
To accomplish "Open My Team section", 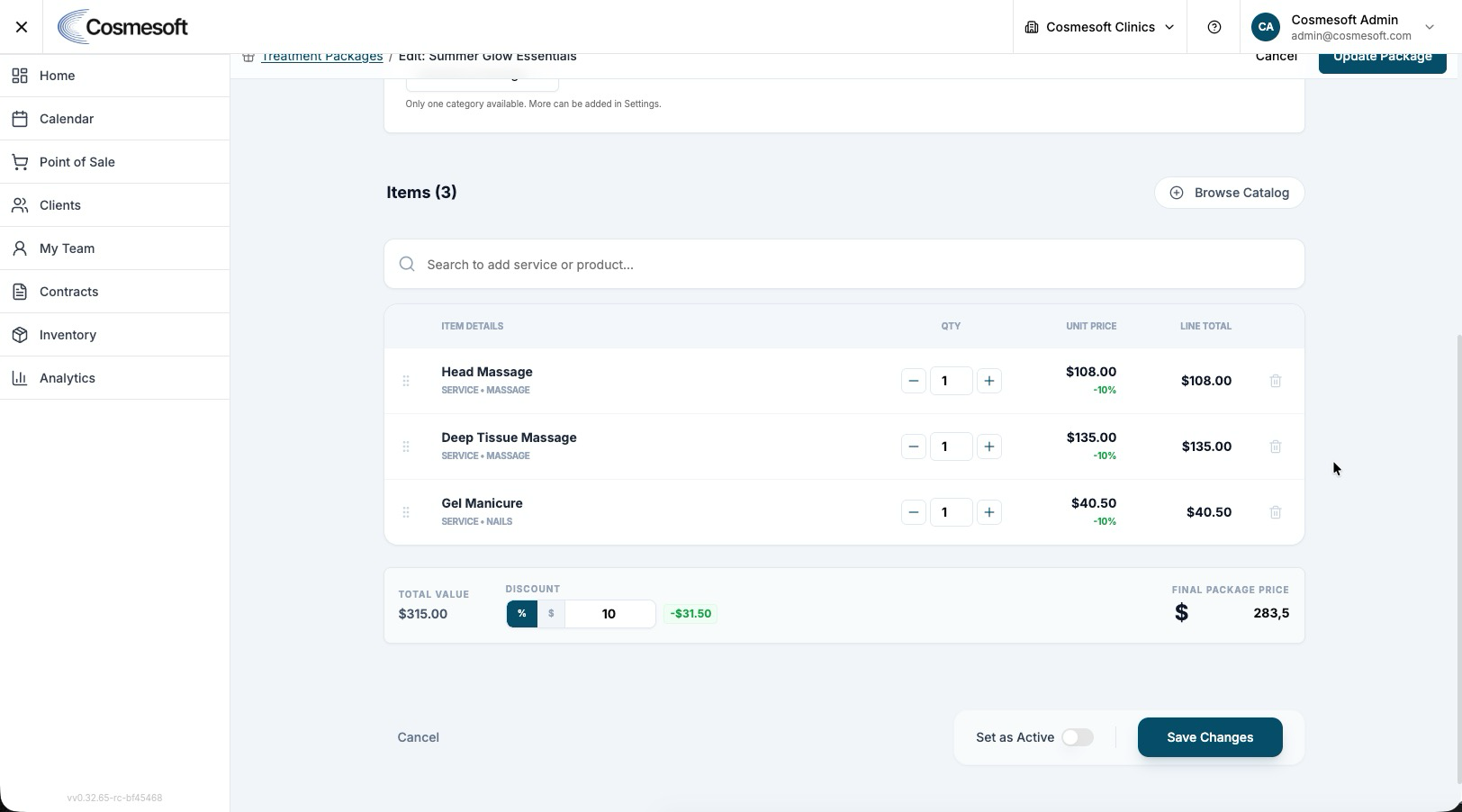I will point(115,248).
